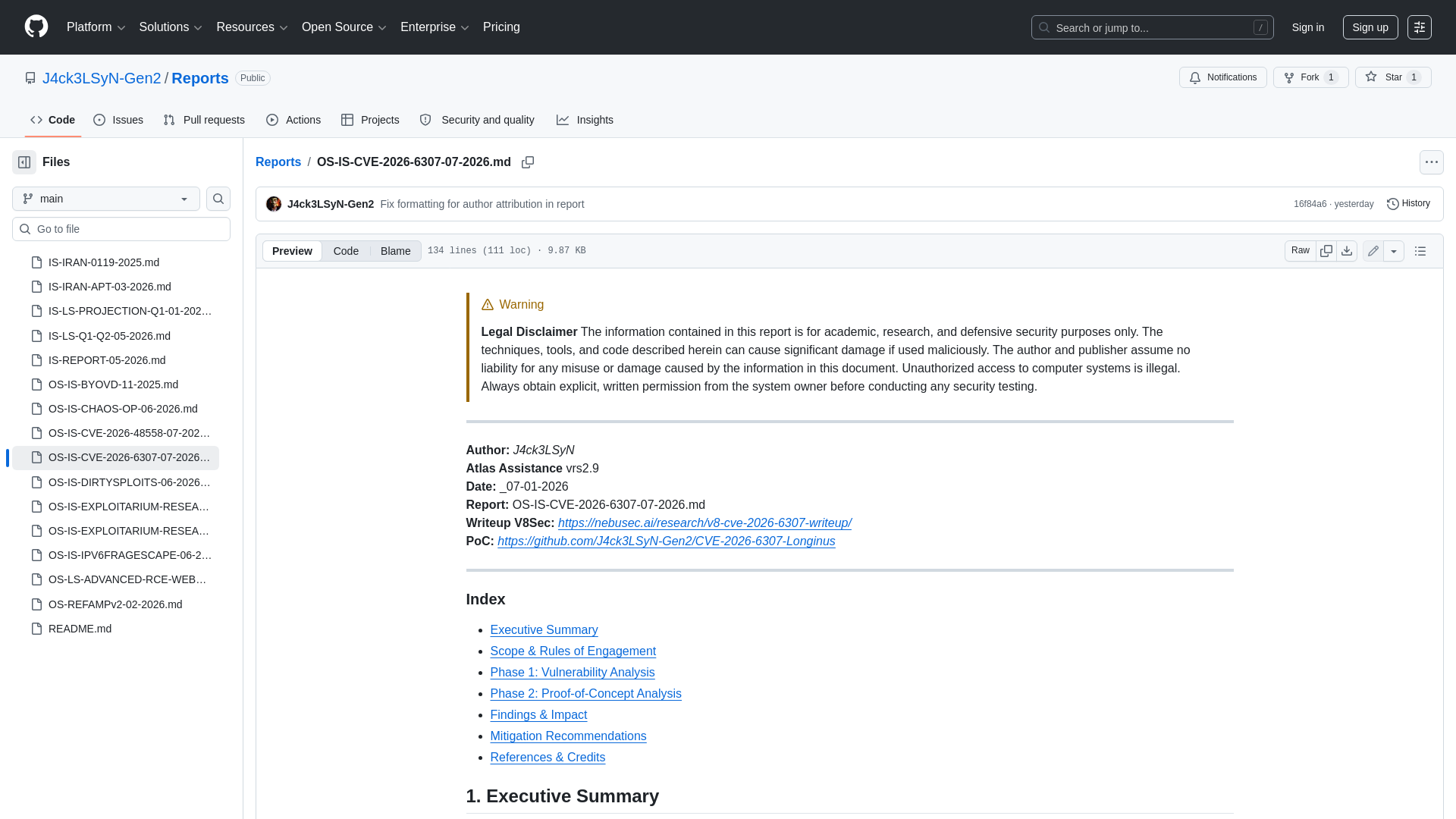The image size is (1456, 819).
Task: Jump to Scope & Rules of Engagement
Action: 573,651
